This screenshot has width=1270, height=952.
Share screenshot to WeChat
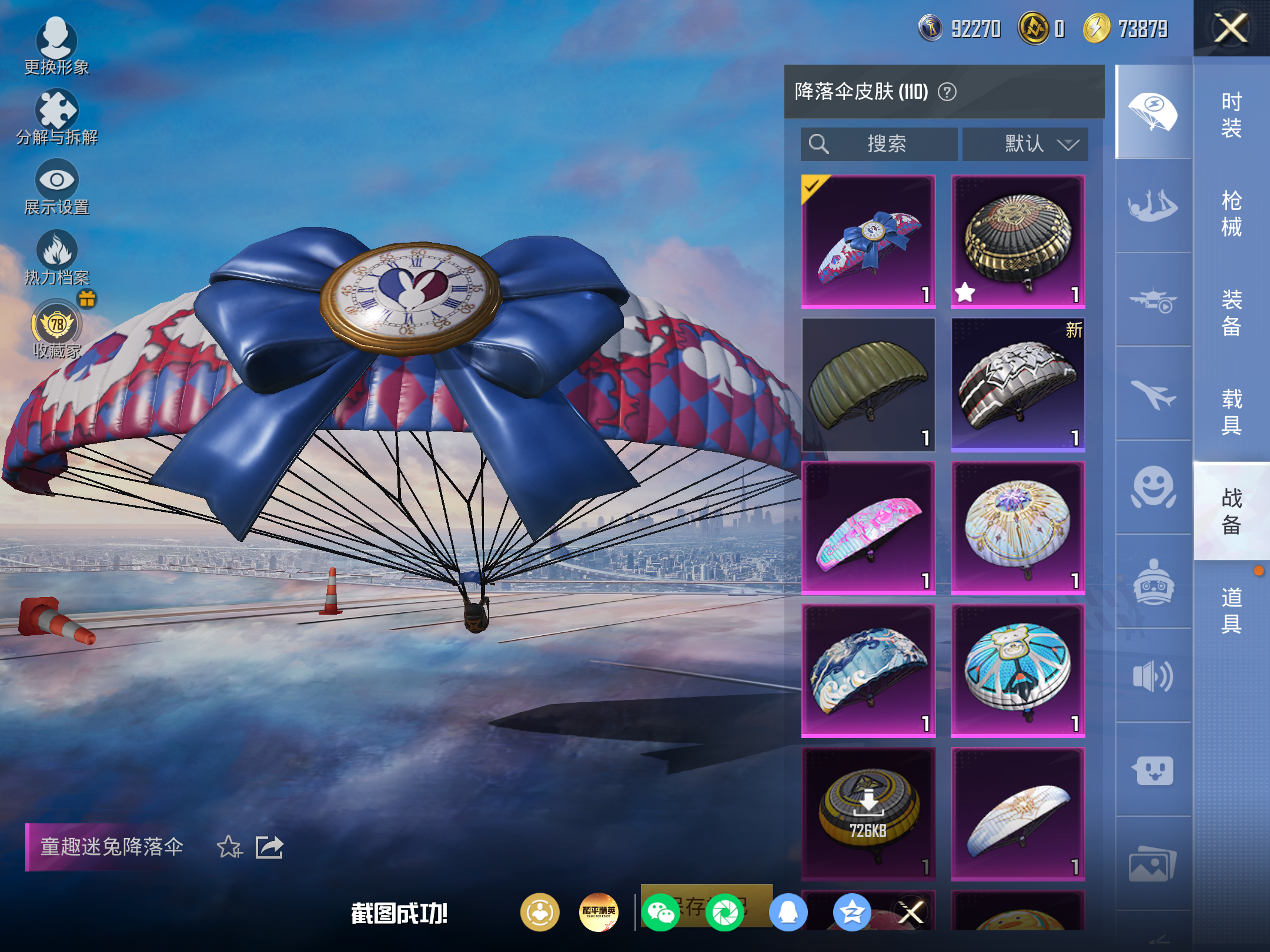661,913
